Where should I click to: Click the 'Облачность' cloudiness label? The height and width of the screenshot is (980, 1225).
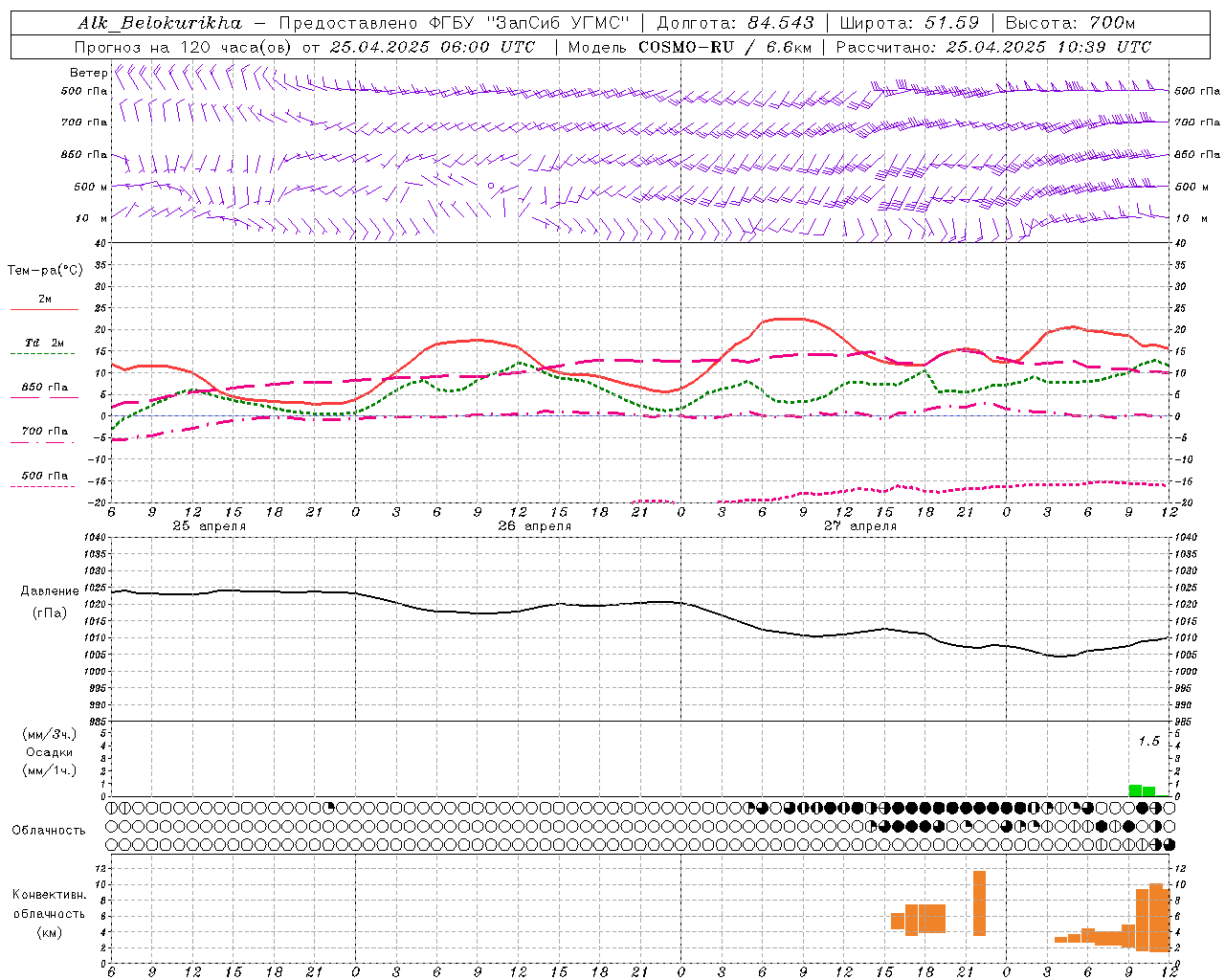(49, 831)
